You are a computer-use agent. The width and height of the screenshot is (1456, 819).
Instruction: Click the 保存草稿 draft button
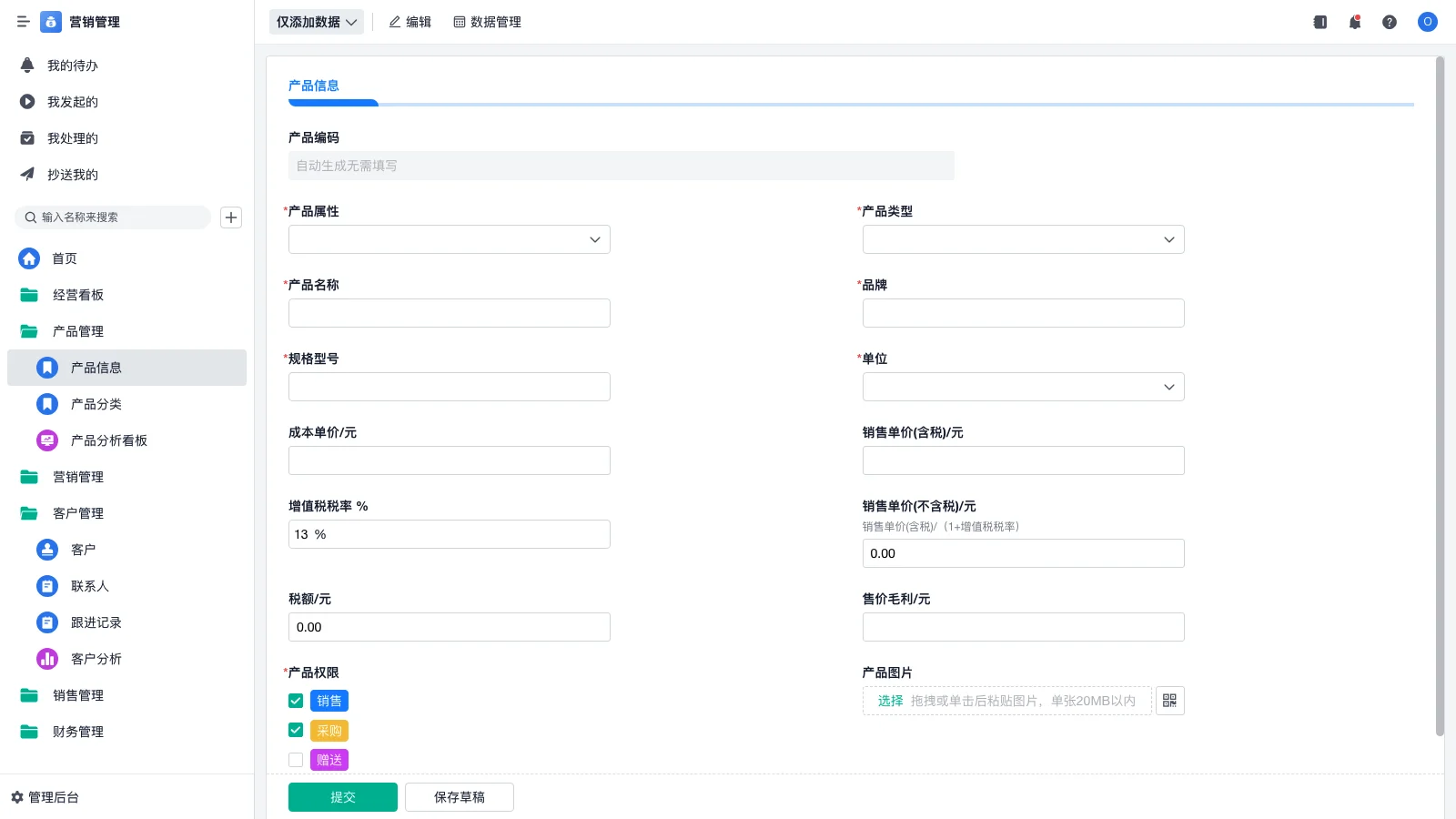(459, 796)
